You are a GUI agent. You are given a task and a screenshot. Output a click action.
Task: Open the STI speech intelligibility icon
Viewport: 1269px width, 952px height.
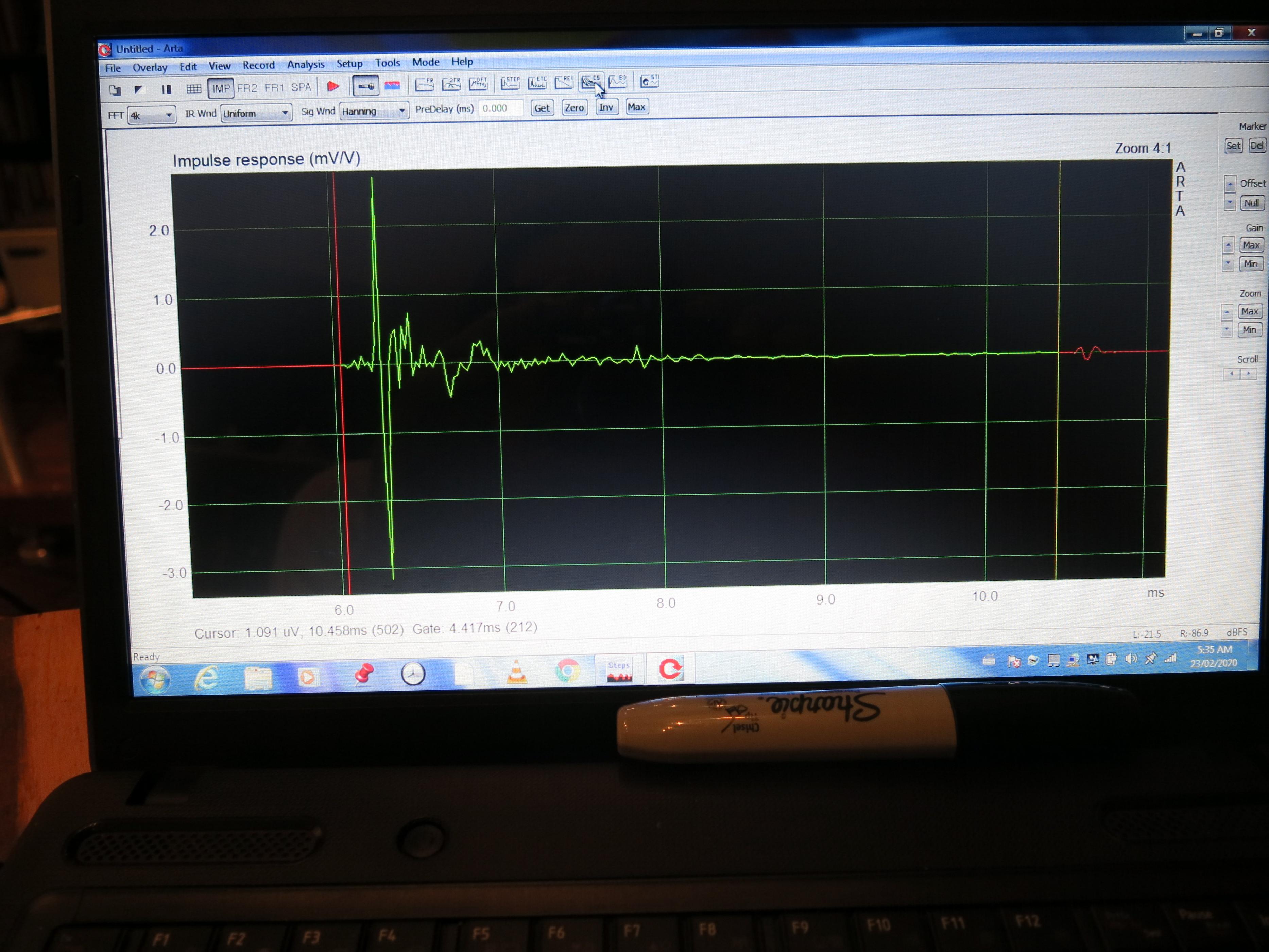[x=649, y=80]
